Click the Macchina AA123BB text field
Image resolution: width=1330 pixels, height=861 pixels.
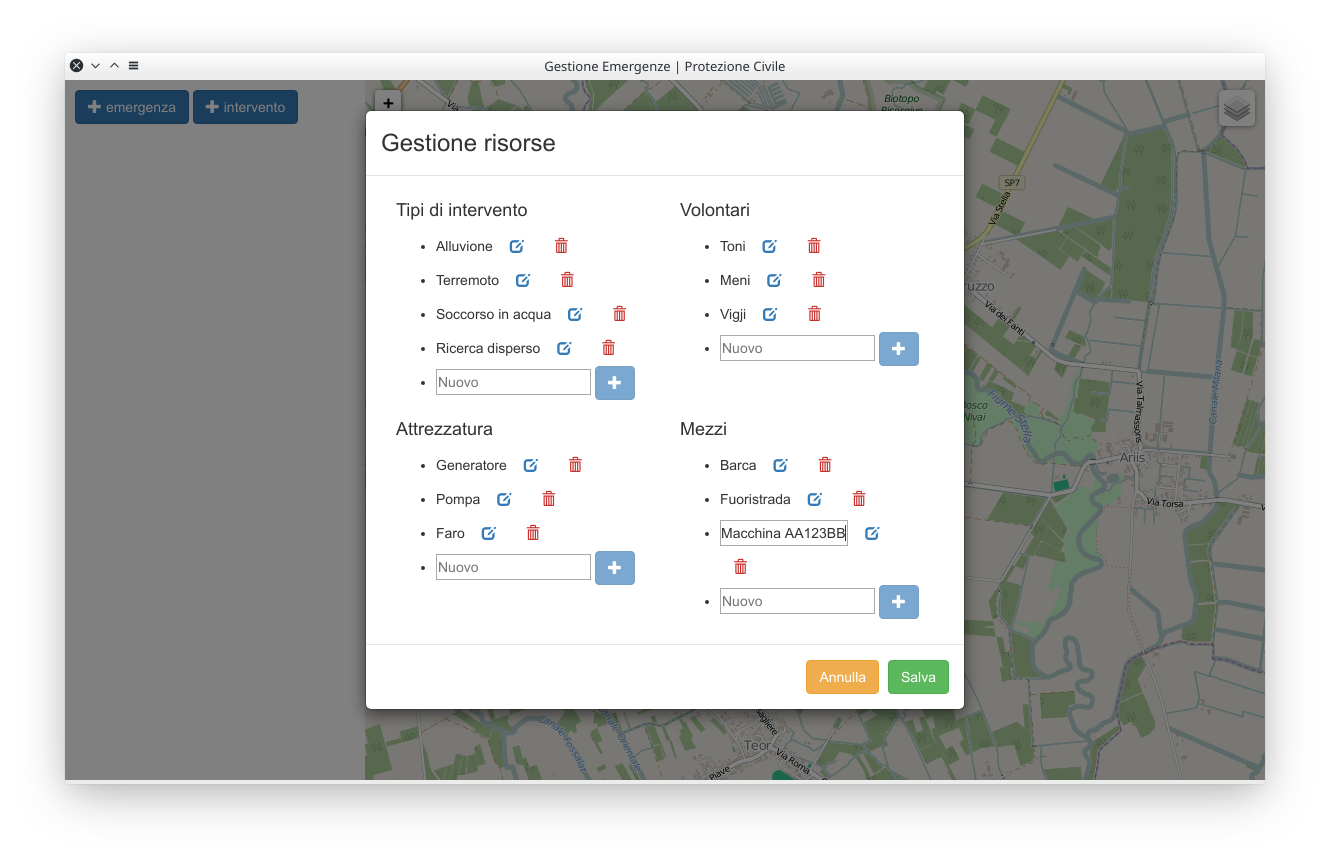point(784,533)
